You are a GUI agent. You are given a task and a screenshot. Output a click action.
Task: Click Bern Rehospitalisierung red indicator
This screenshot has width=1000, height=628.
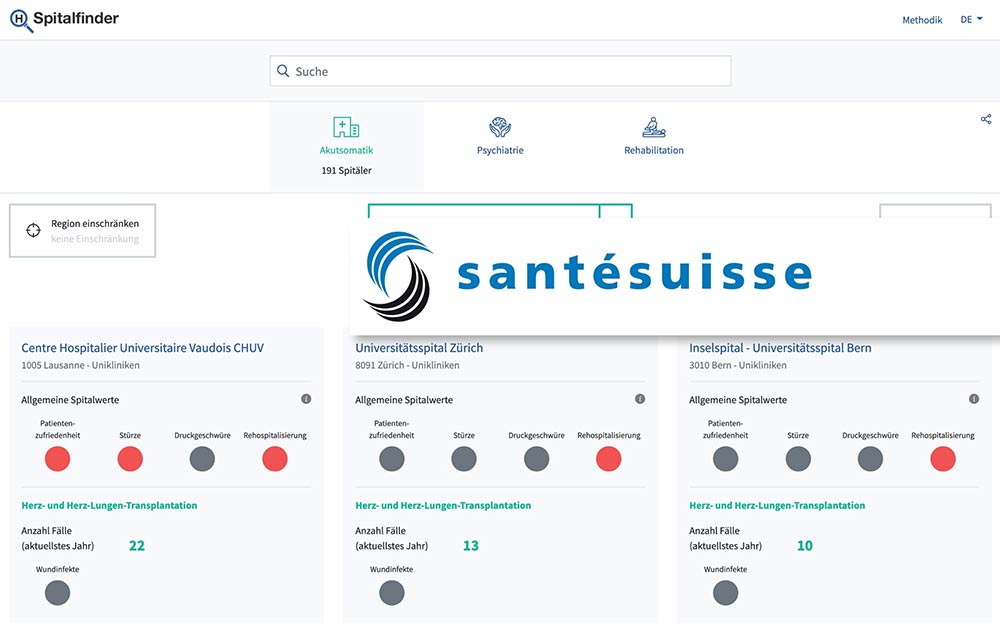tap(943, 459)
